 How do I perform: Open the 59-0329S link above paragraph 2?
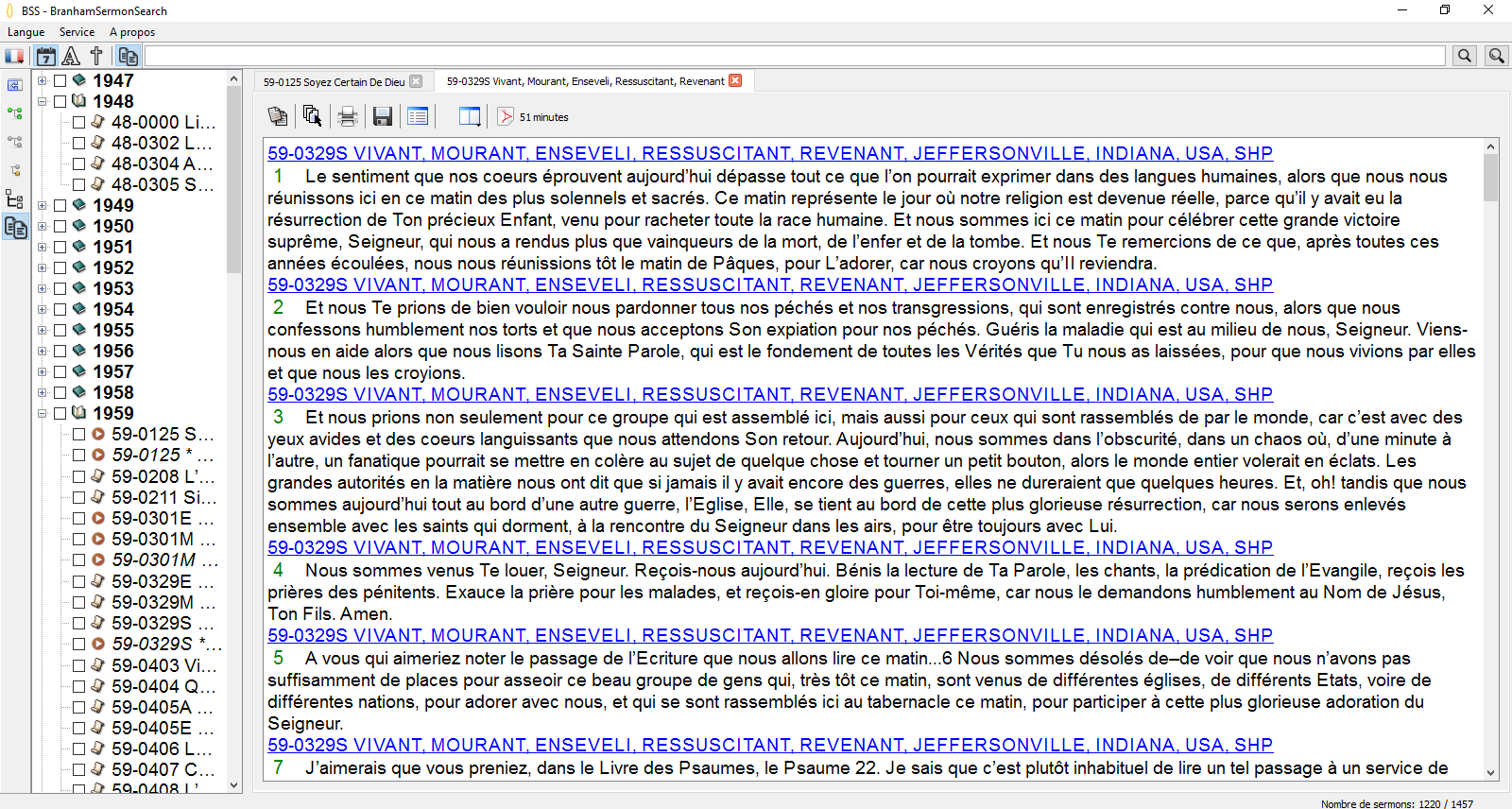pos(770,284)
